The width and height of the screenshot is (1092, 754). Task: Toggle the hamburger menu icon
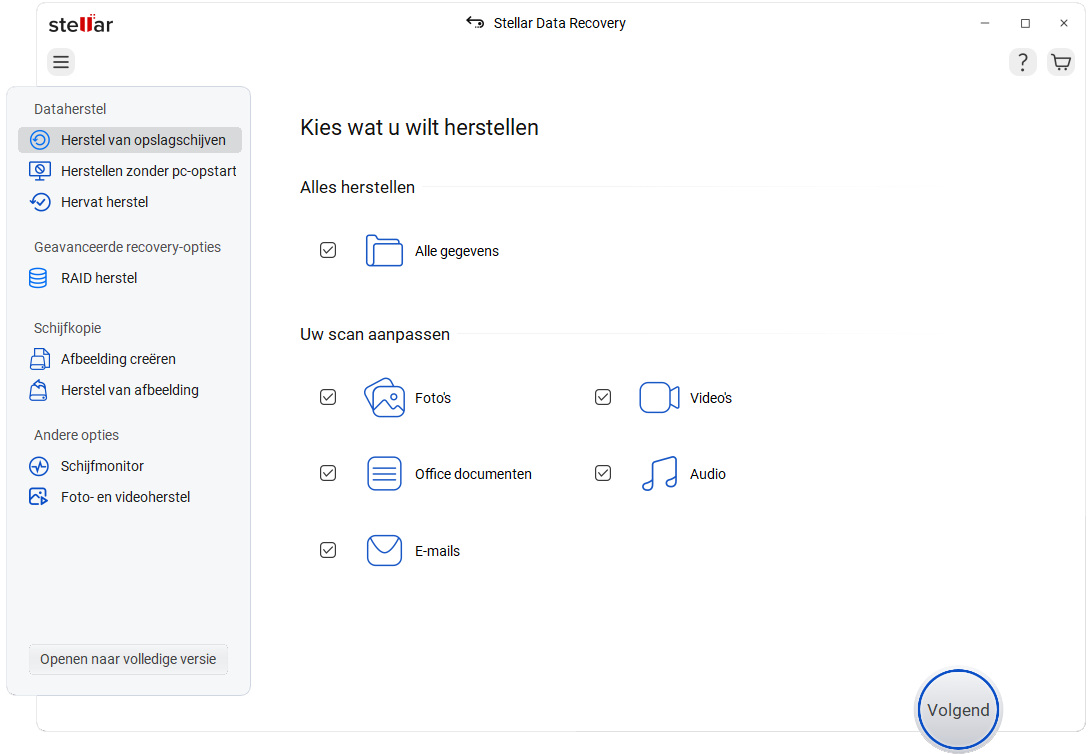[61, 62]
